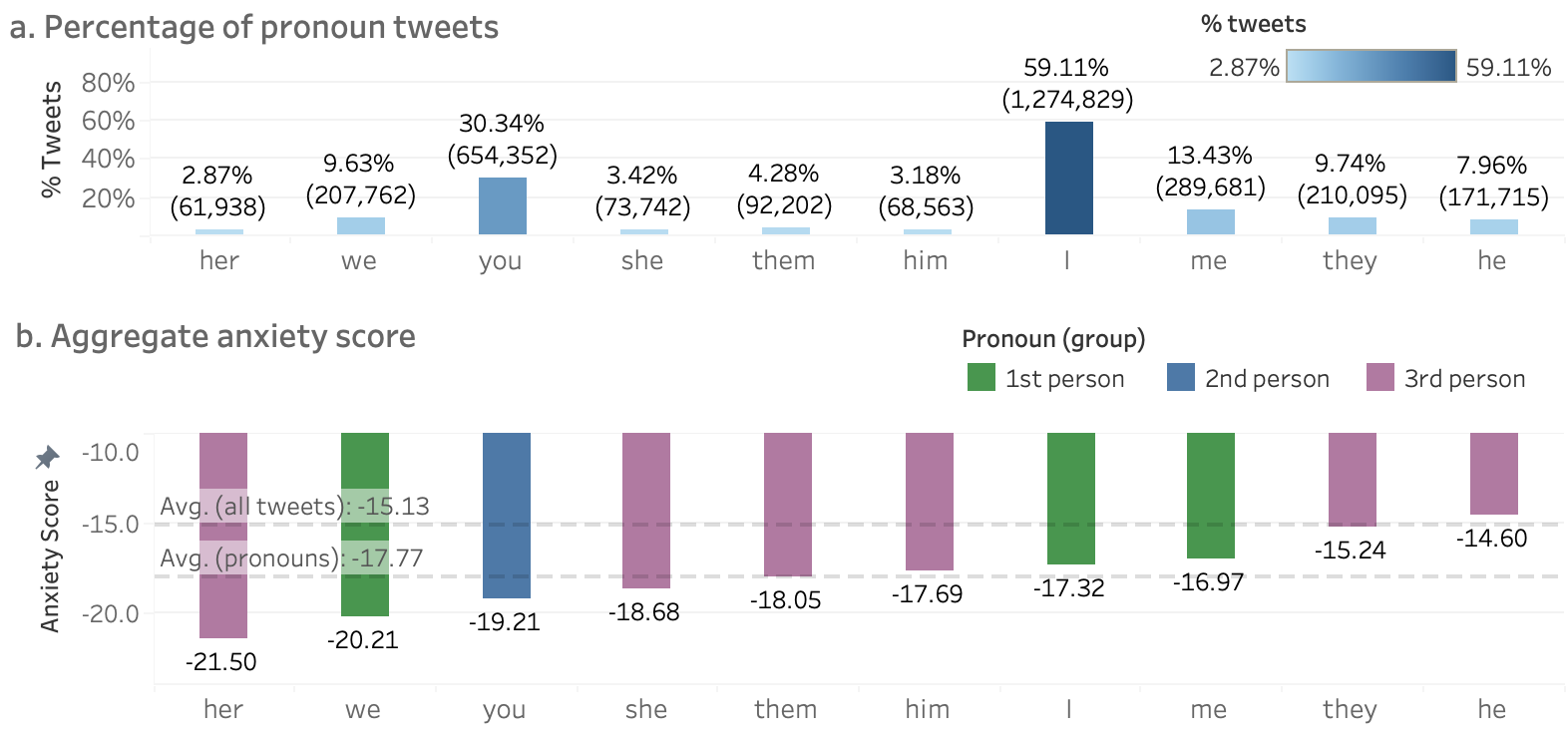Click the Avg. (all tweets) reference line label
Viewport: 1568px width, 738px height.
(x=294, y=506)
